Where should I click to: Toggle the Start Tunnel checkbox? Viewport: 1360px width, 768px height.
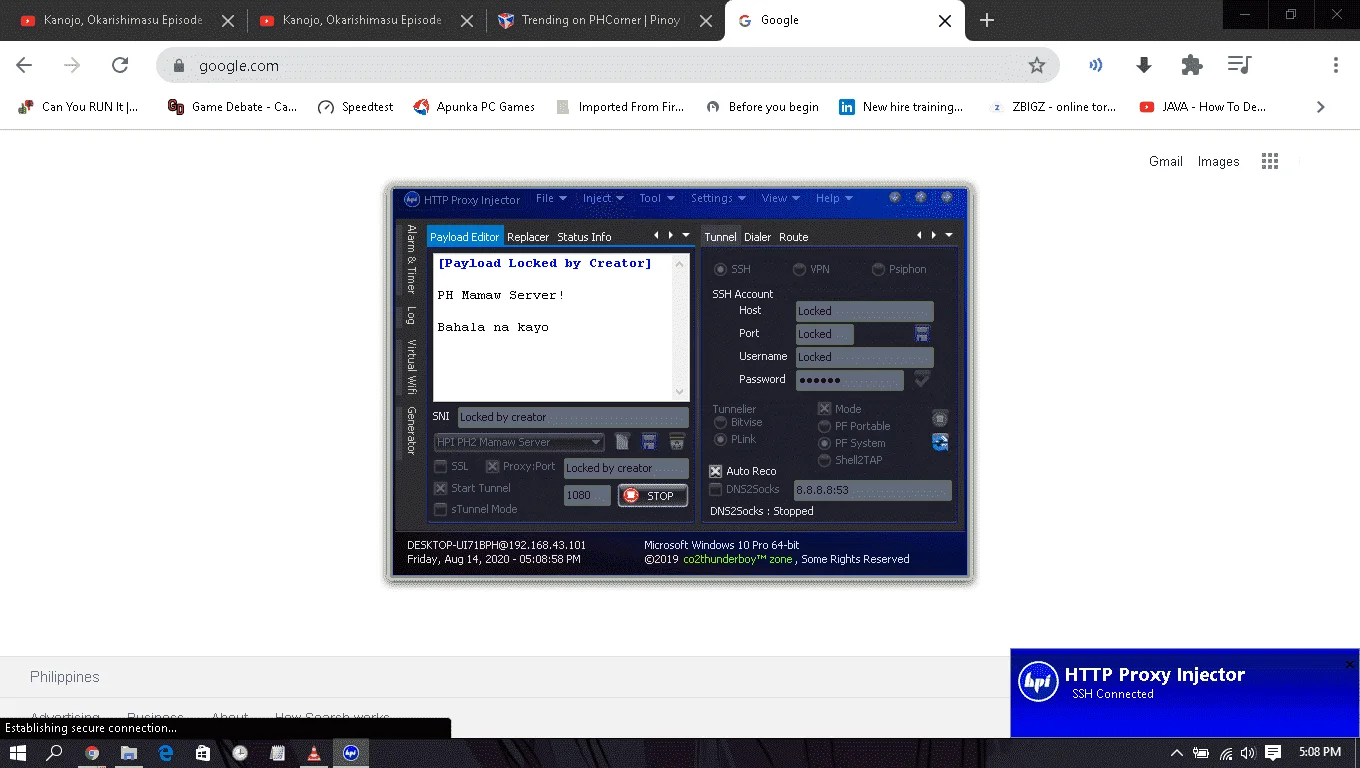pos(440,488)
